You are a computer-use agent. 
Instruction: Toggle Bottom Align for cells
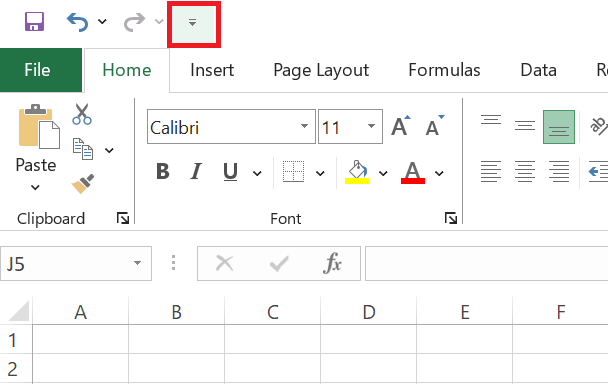[559, 127]
